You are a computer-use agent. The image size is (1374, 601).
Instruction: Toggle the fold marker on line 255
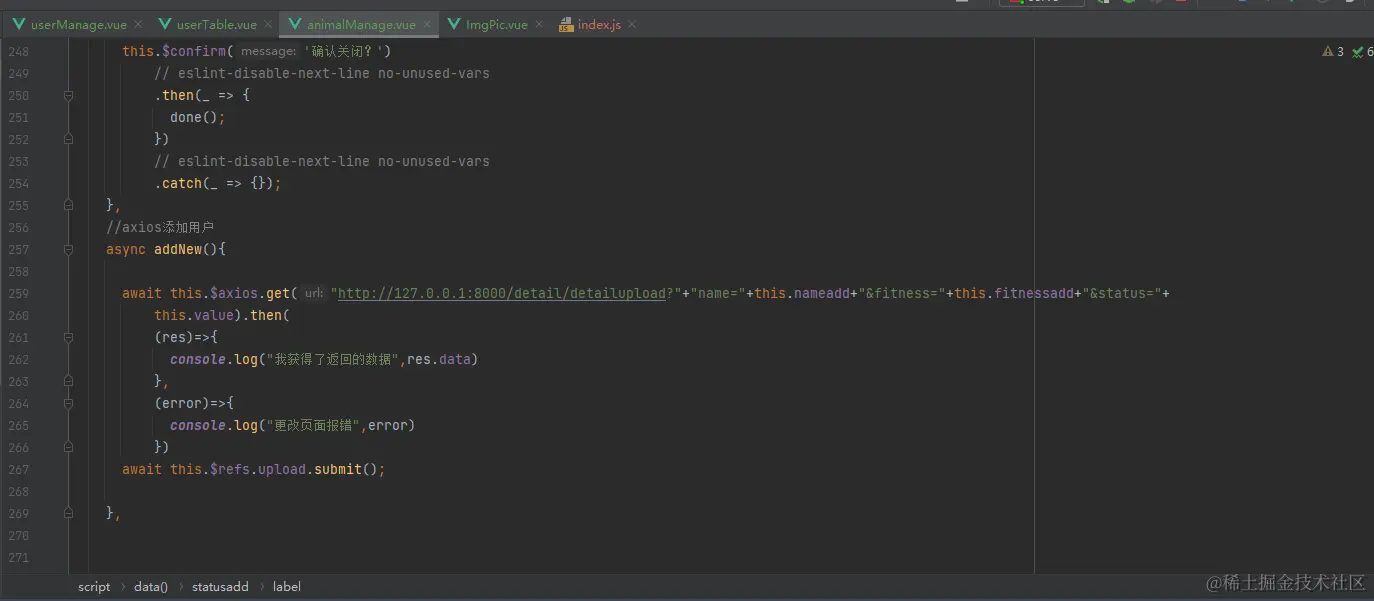68,205
